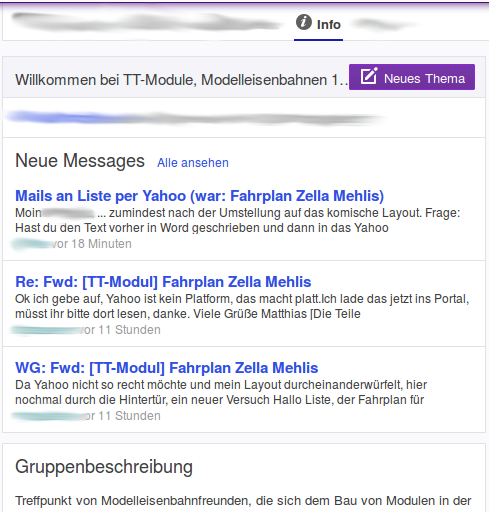This screenshot has width=489, height=512.
Task: Switch to the Info tab
Action: click(318, 24)
